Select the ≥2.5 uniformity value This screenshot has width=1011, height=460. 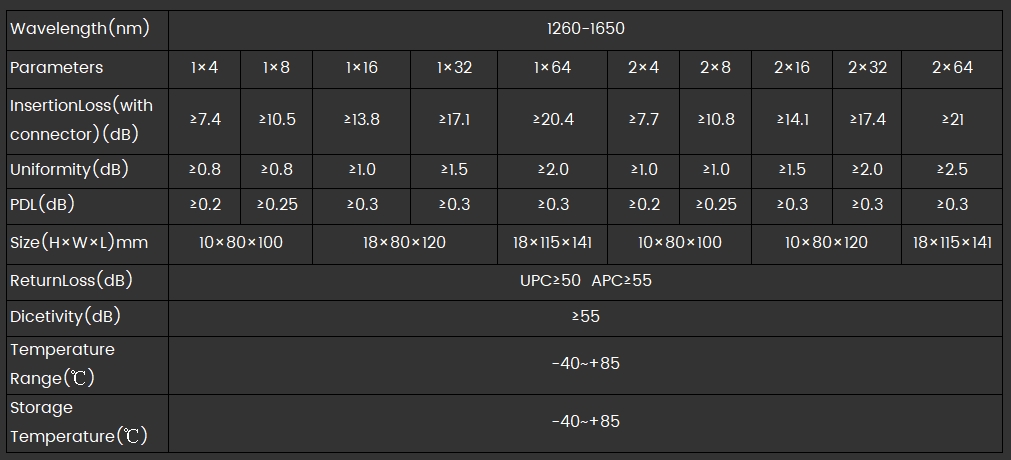coord(952,171)
